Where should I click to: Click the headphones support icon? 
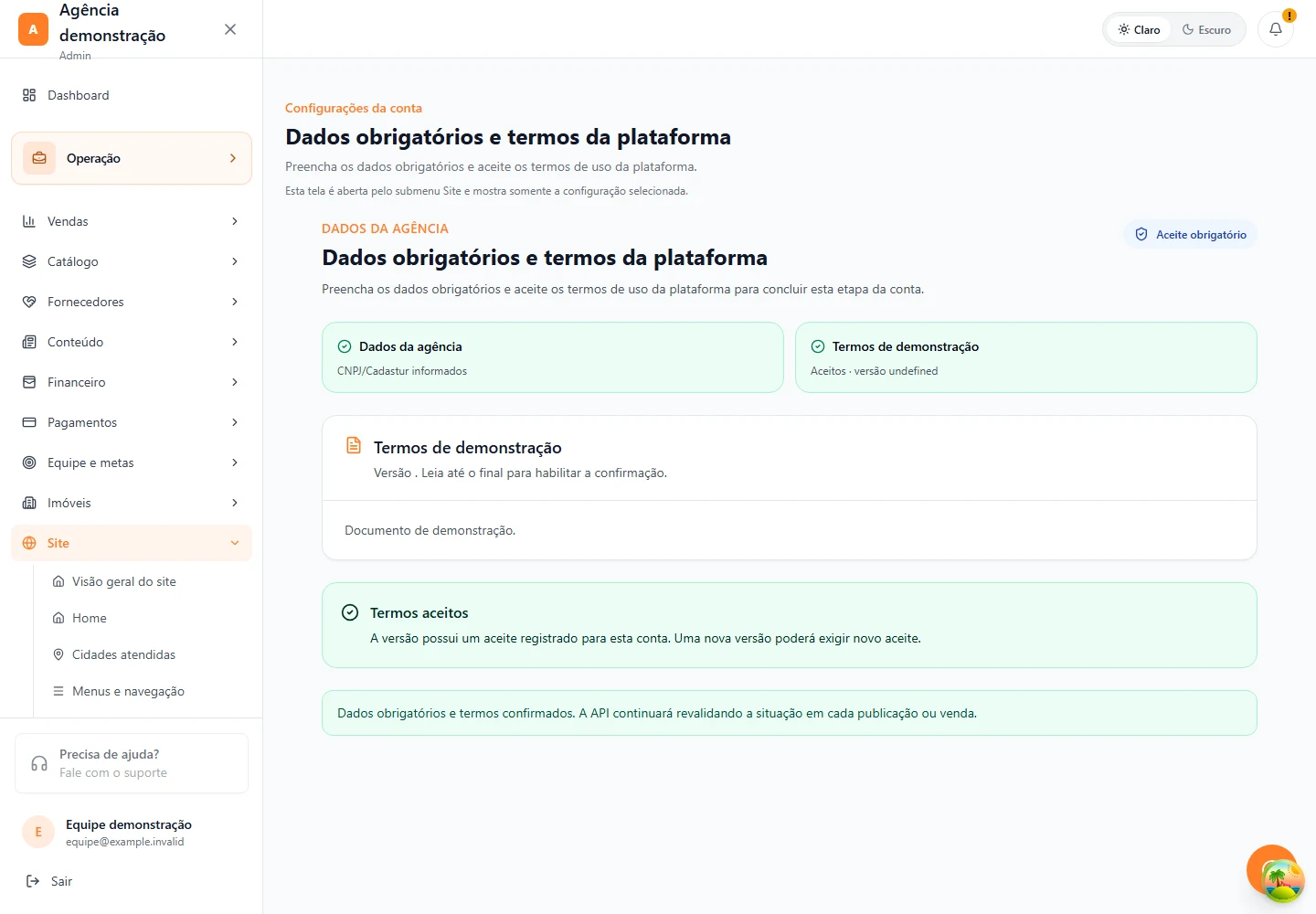tap(39, 763)
